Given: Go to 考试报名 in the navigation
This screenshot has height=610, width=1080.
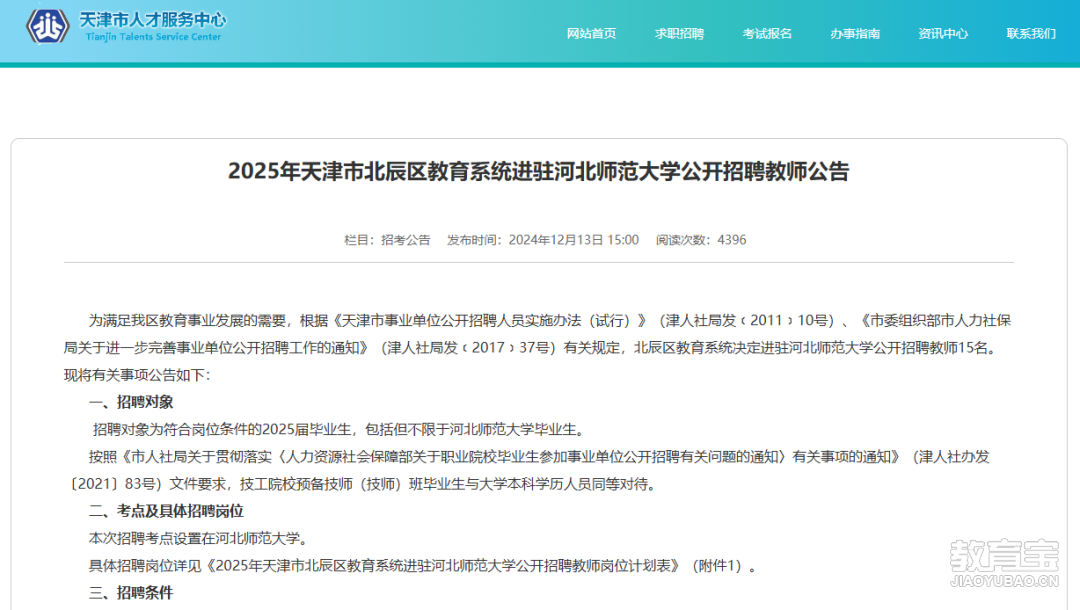Looking at the screenshot, I should coord(767,34).
